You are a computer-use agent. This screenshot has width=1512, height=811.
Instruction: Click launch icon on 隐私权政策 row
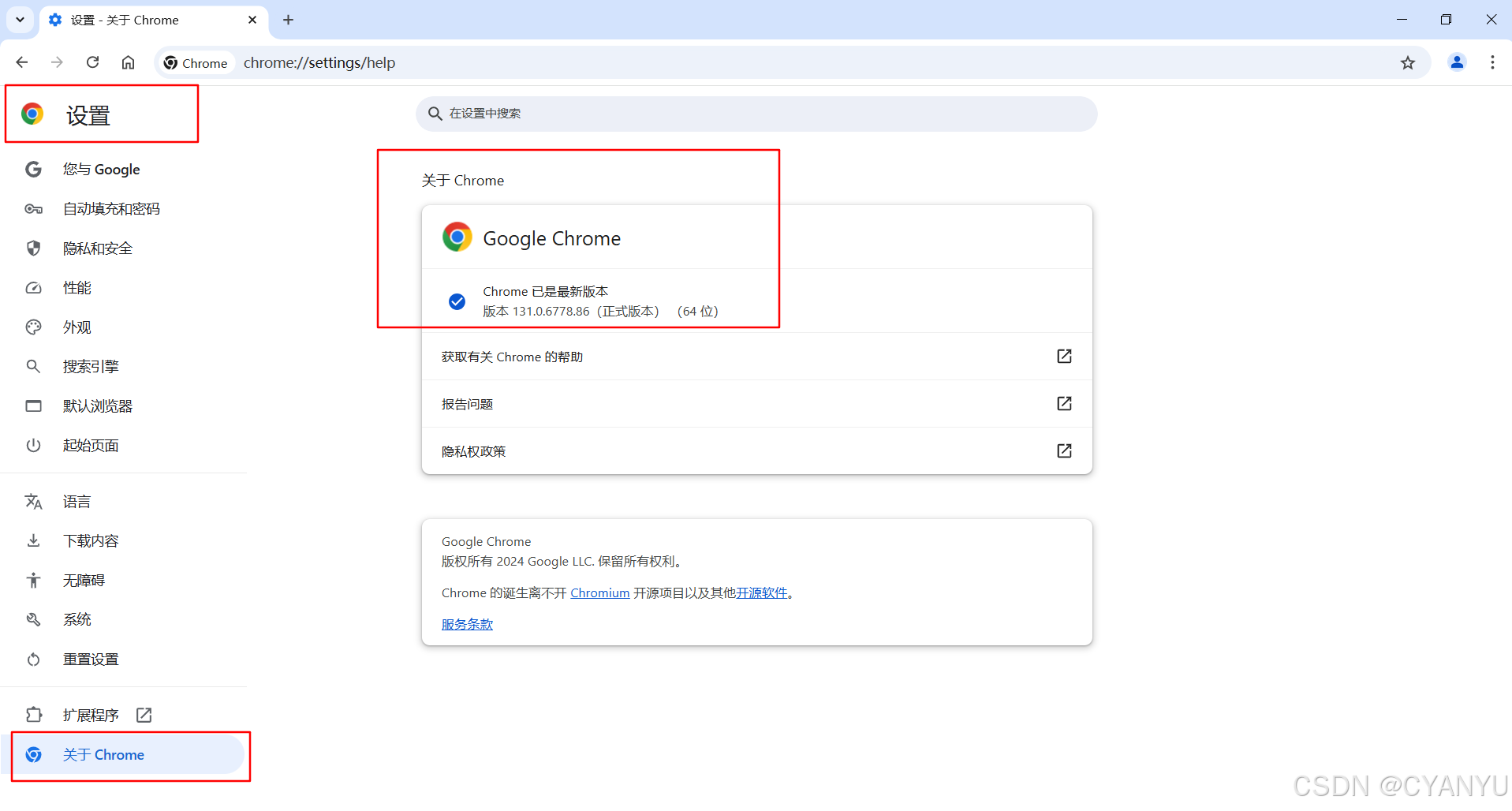pos(1064,450)
